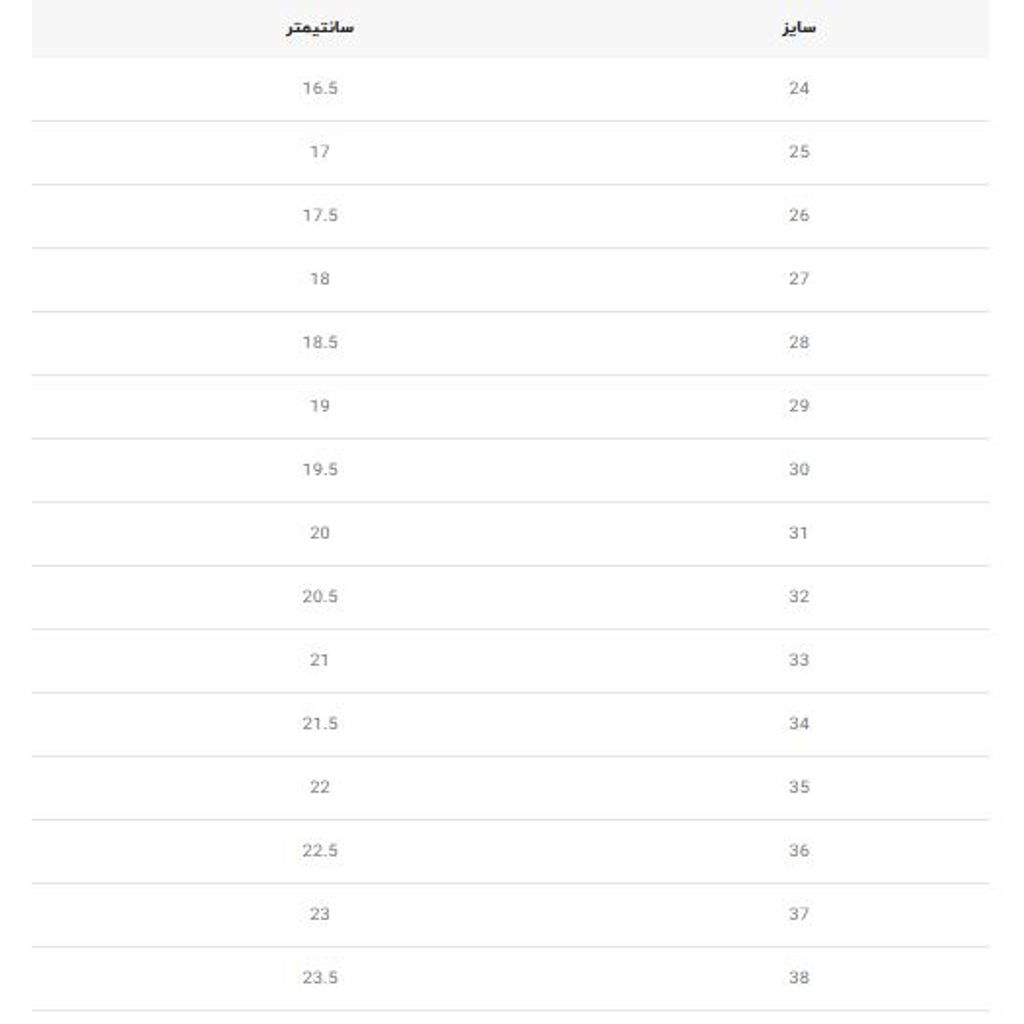Select size 24 cell
Viewport: 1024px width, 1024px height.
[x=798, y=88]
